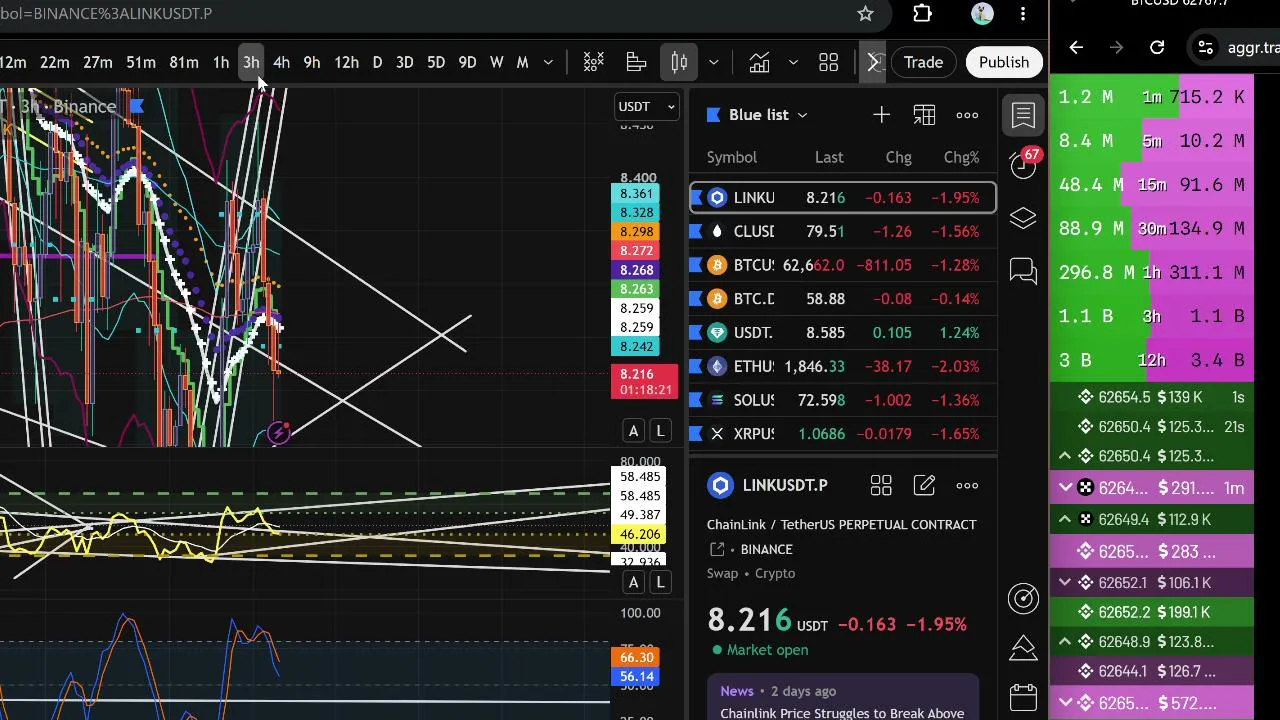
Task: Open the Blue list three-dot menu
Action: pos(967,115)
